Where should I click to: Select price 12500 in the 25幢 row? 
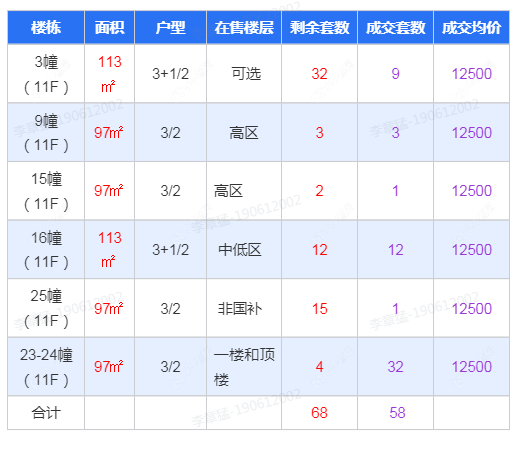click(x=471, y=308)
